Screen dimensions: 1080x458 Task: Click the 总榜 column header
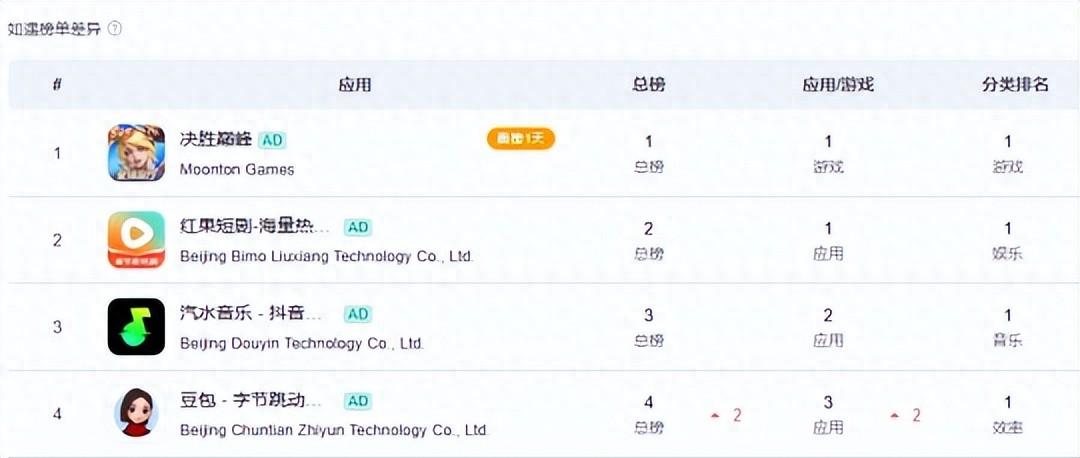(x=649, y=85)
